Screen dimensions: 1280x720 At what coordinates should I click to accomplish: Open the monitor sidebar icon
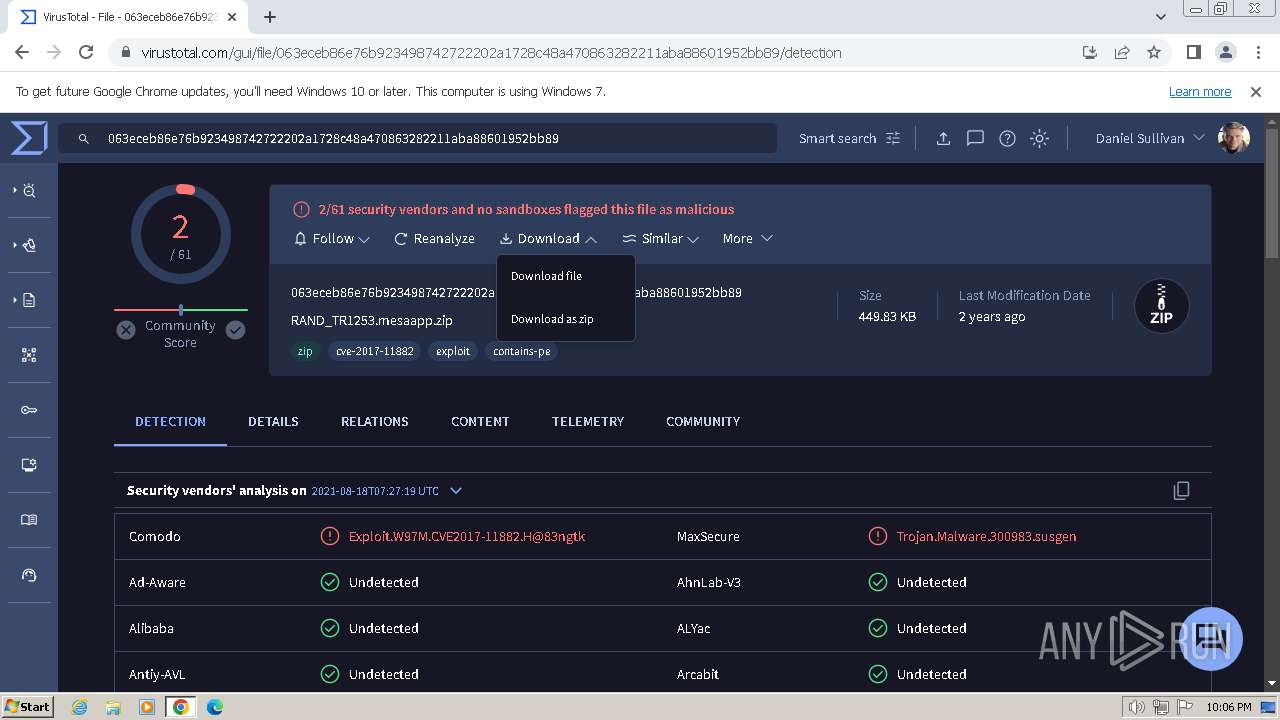29,465
